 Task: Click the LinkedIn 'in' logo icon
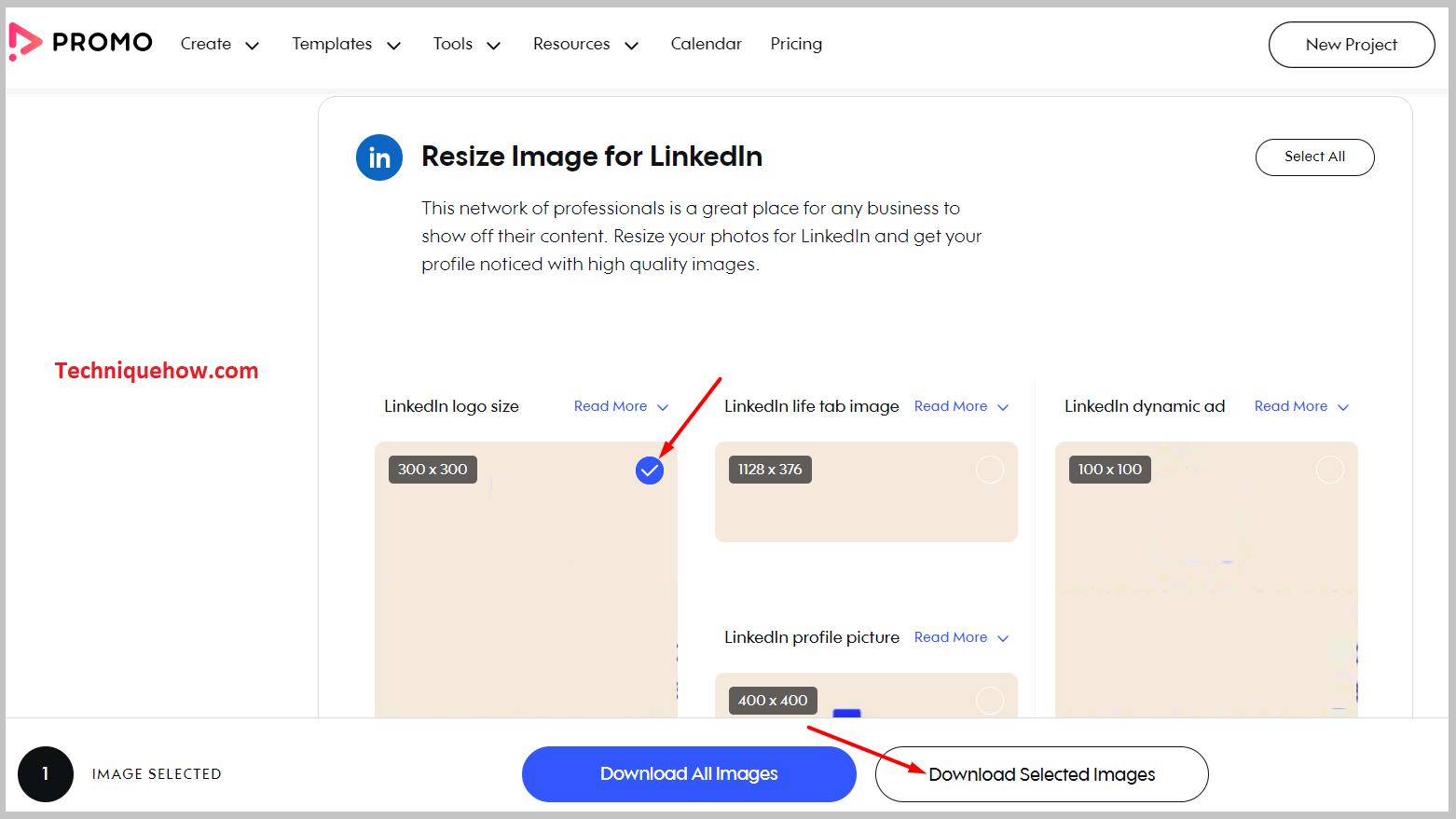coord(379,157)
